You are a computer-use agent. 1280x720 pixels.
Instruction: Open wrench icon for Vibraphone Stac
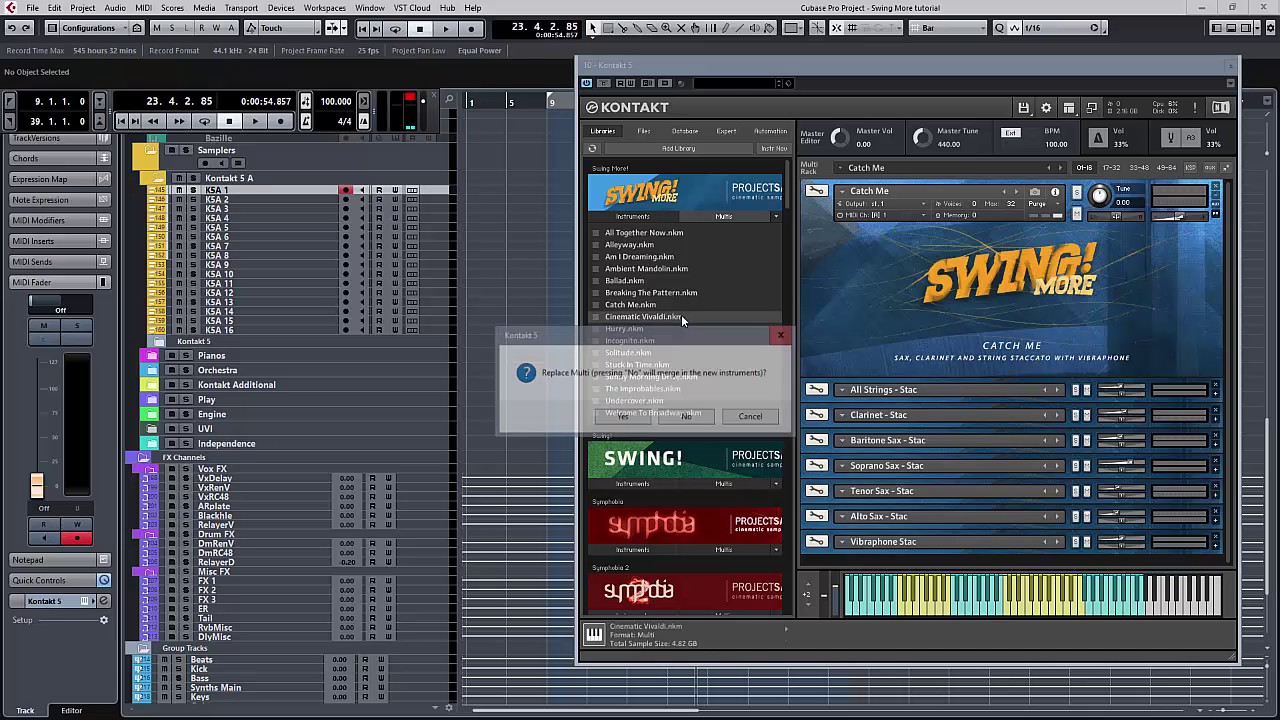tap(817, 542)
